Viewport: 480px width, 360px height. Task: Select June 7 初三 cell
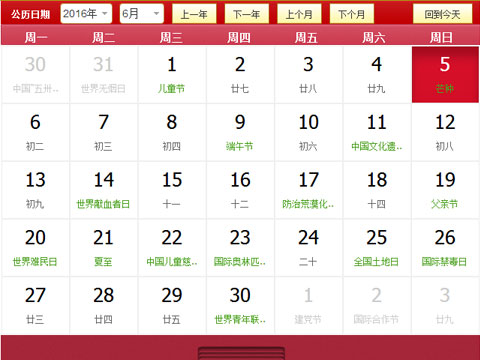(x=104, y=132)
